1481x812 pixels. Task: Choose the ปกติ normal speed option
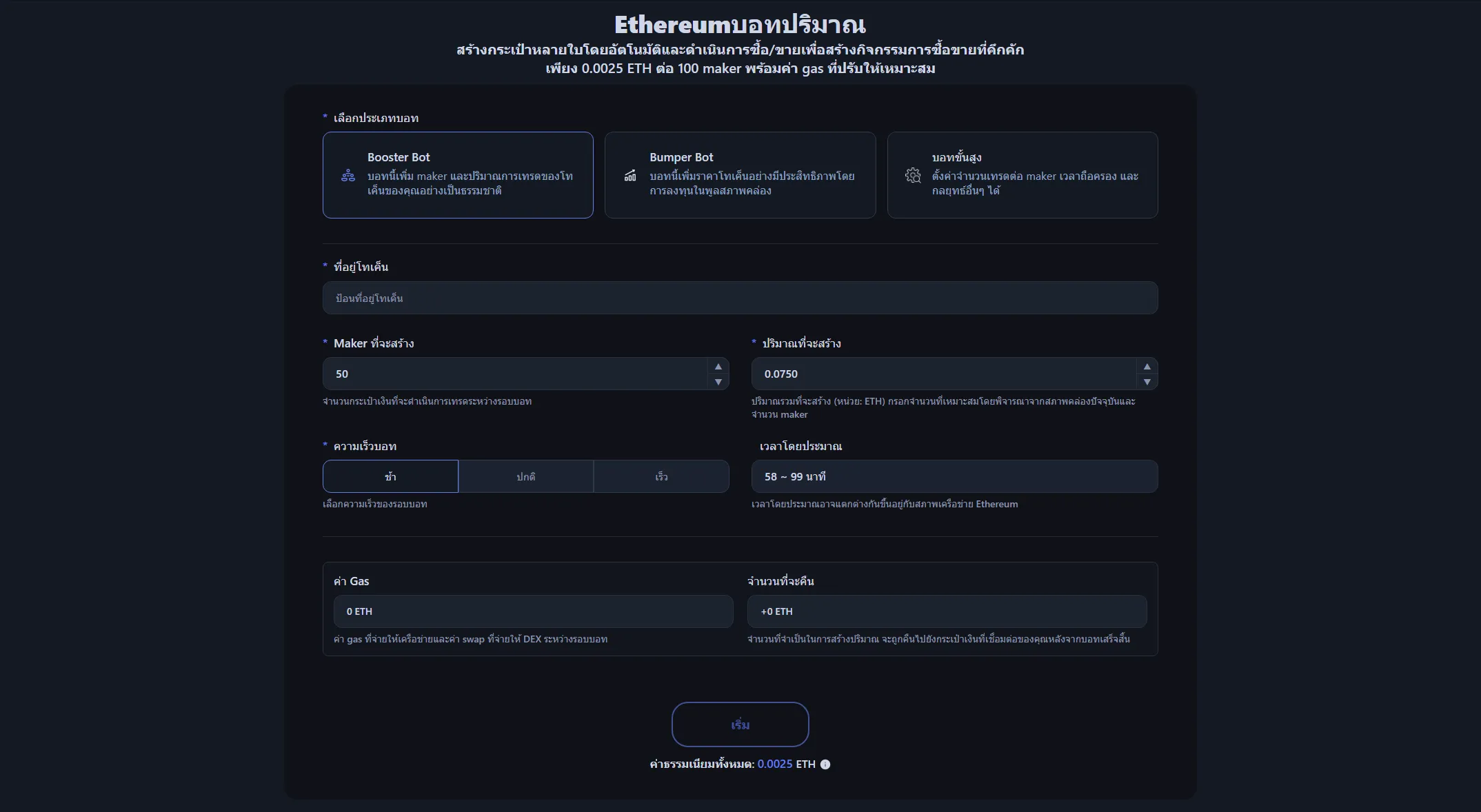pyautogui.click(x=525, y=476)
